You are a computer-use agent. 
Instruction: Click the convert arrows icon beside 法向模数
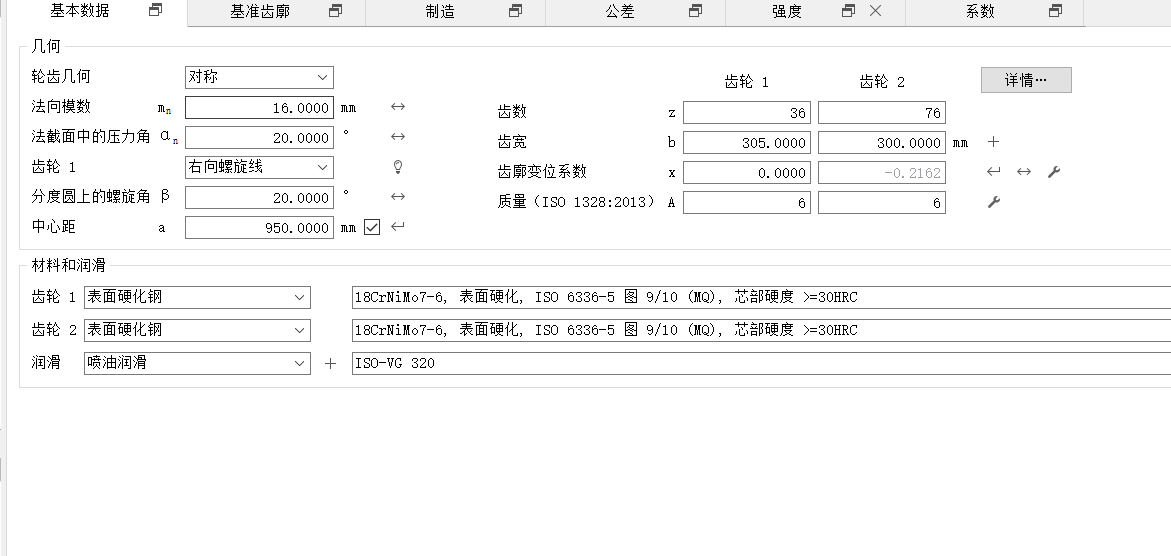(x=397, y=107)
